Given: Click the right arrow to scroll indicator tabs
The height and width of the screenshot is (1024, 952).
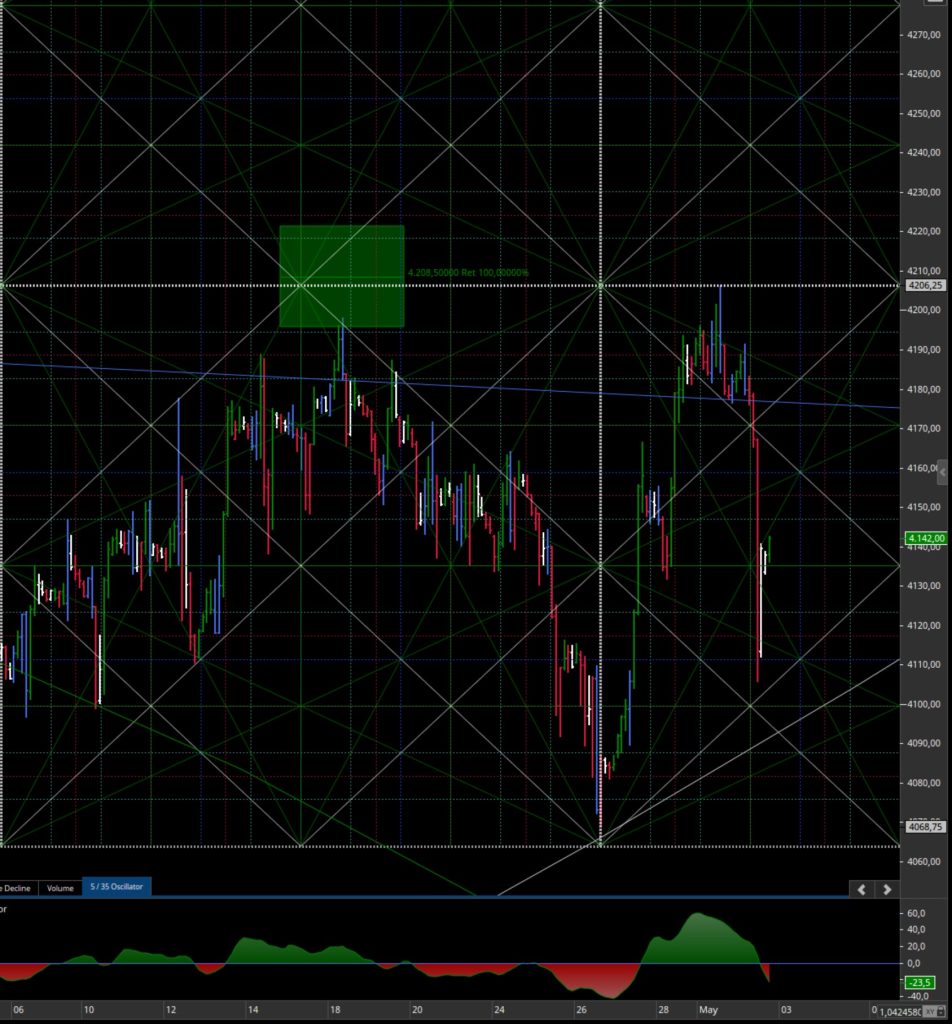Looking at the screenshot, I should tap(887, 889).
